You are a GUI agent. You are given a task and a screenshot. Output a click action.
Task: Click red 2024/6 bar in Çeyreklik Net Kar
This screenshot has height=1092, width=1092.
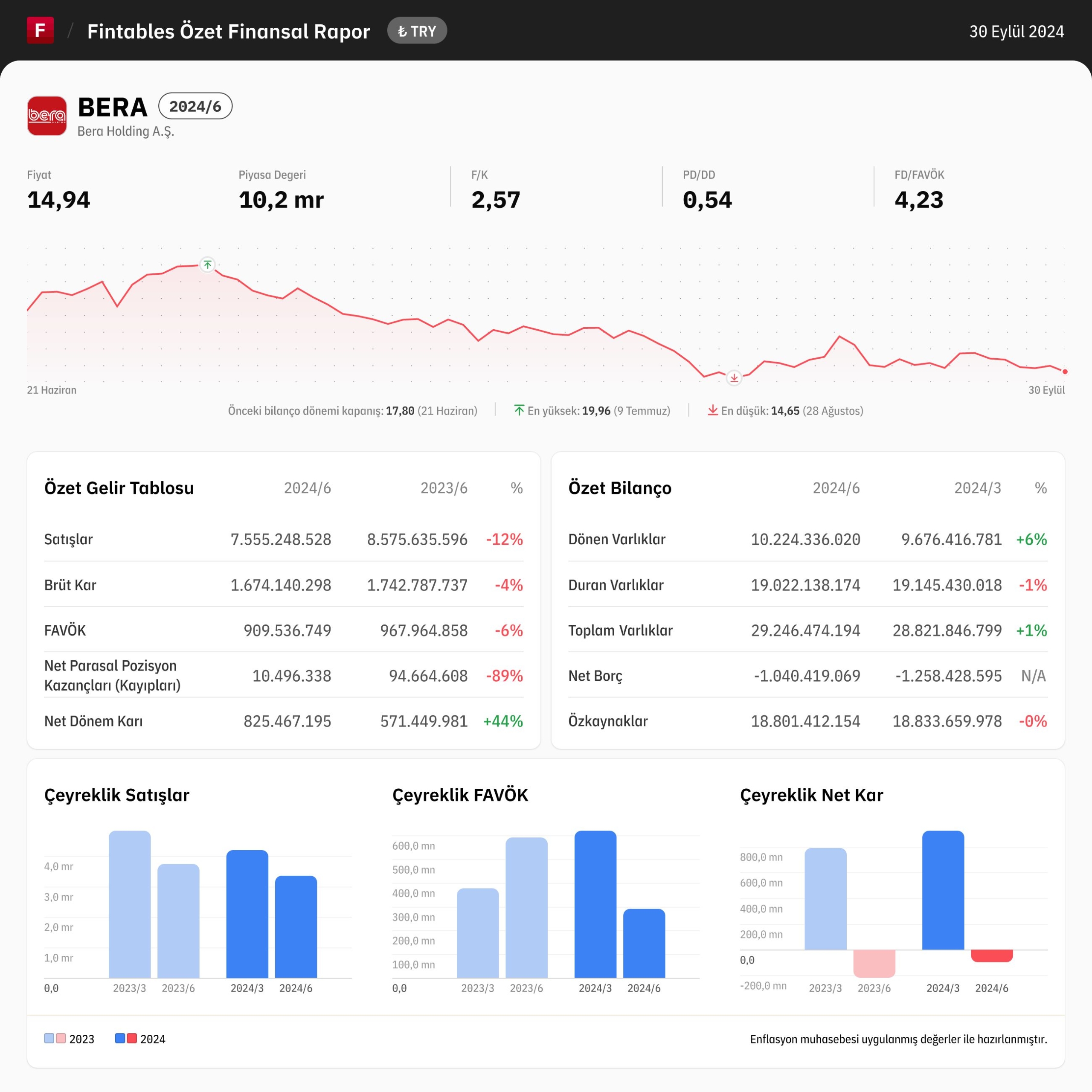point(992,956)
